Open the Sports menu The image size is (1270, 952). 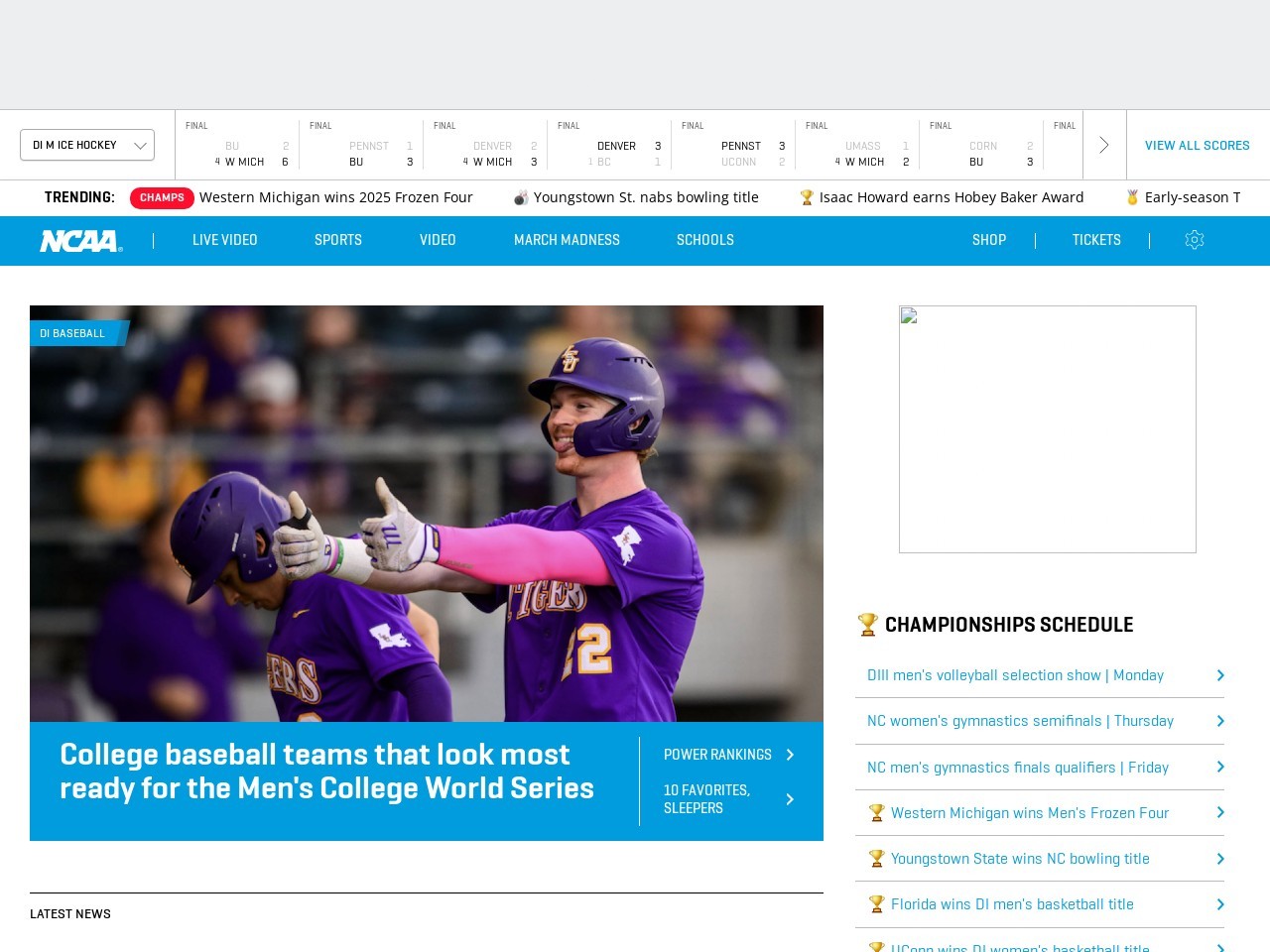point(338,240)
